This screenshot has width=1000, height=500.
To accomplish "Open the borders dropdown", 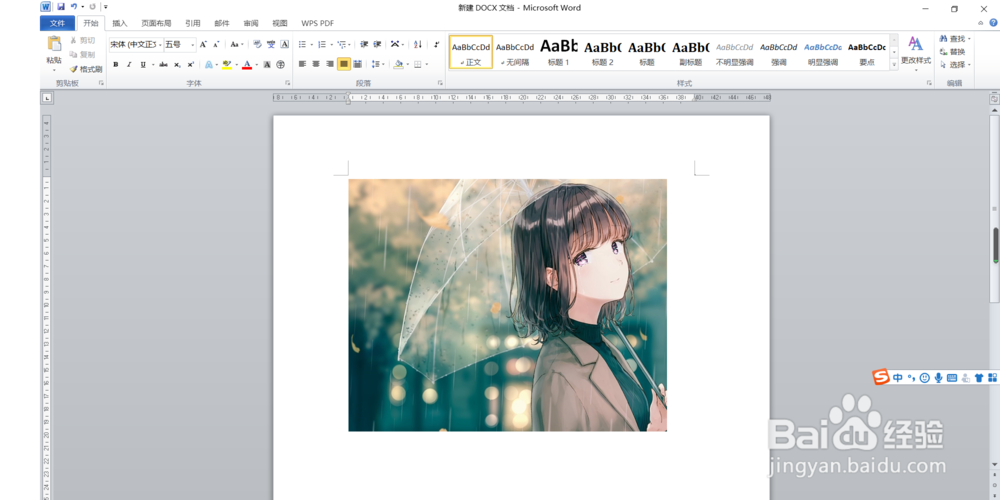I will 426,64.
